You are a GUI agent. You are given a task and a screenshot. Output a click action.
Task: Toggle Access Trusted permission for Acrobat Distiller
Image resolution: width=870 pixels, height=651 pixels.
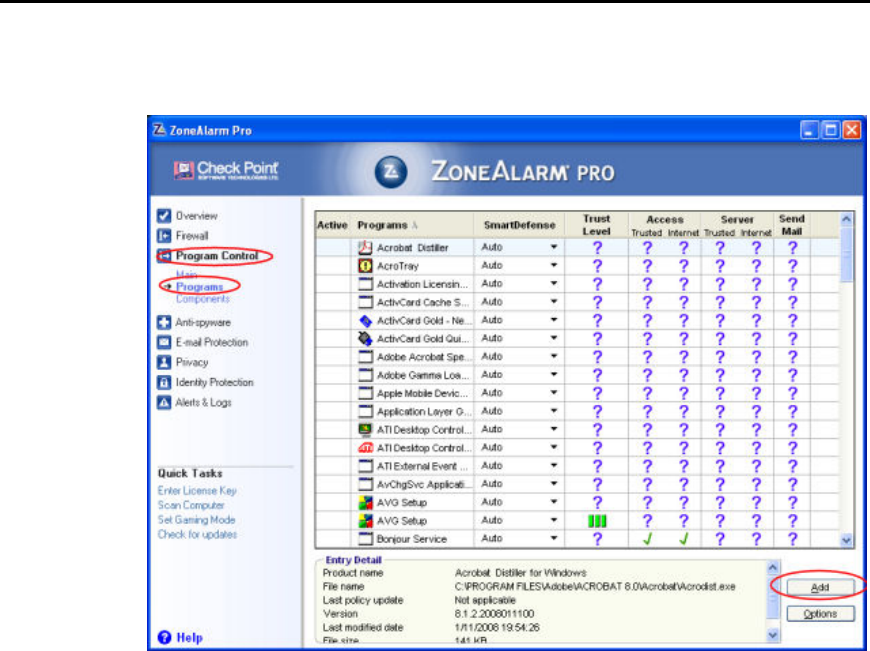(647, 248)
